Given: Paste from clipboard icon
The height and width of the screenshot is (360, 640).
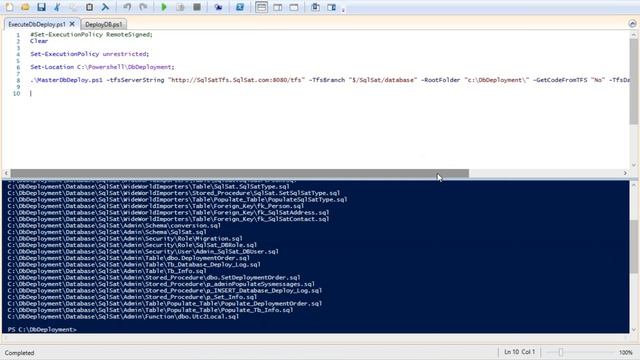Looking at the screenshot, I should click(x=89, y=7).
